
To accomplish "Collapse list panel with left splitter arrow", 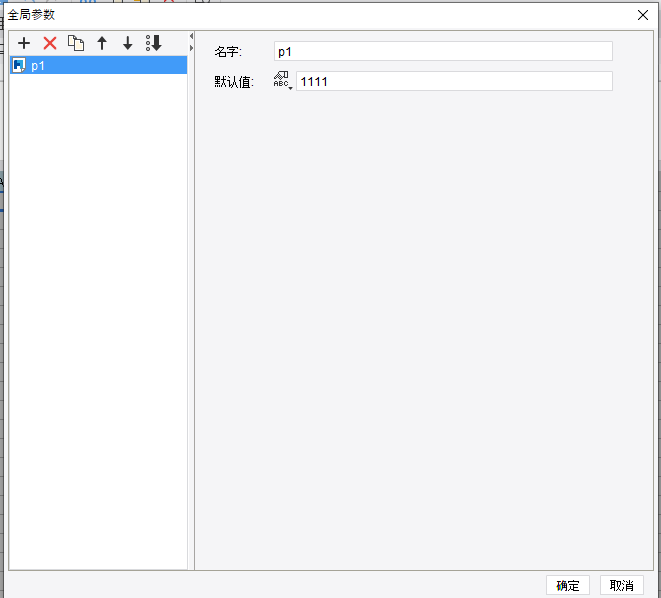I will (x=191, y=36).
